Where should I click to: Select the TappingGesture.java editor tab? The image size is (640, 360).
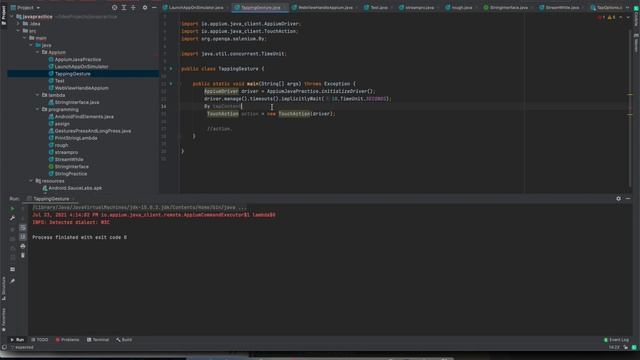(x=260, y=8)
